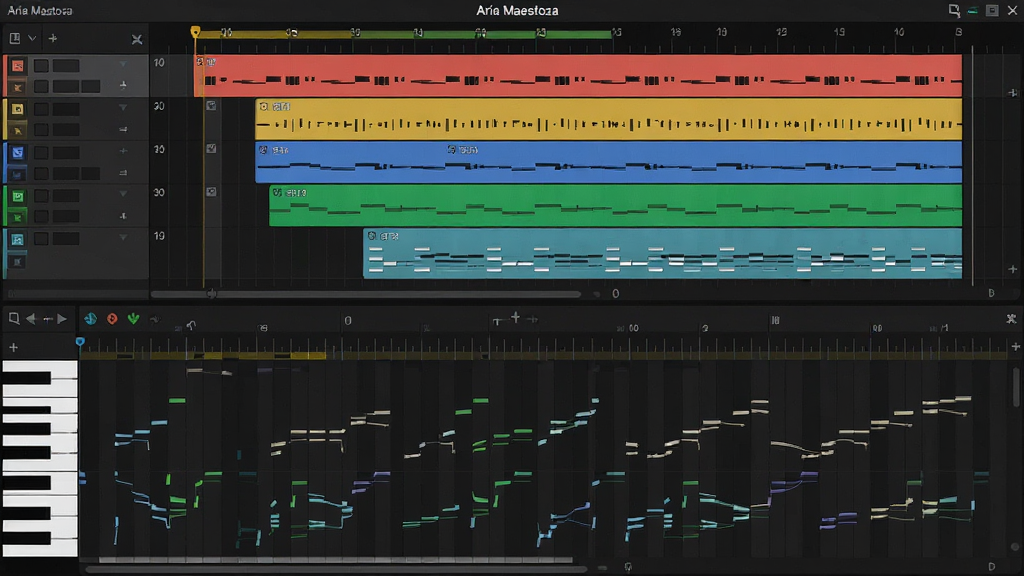Expand the yellow track's triangle dropdown

pos(123,107)
